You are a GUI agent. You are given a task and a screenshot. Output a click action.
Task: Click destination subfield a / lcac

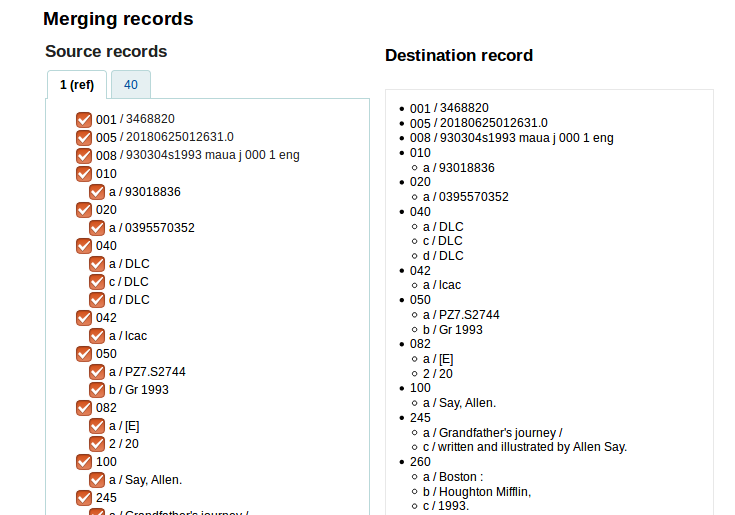[x=442, y=285]
